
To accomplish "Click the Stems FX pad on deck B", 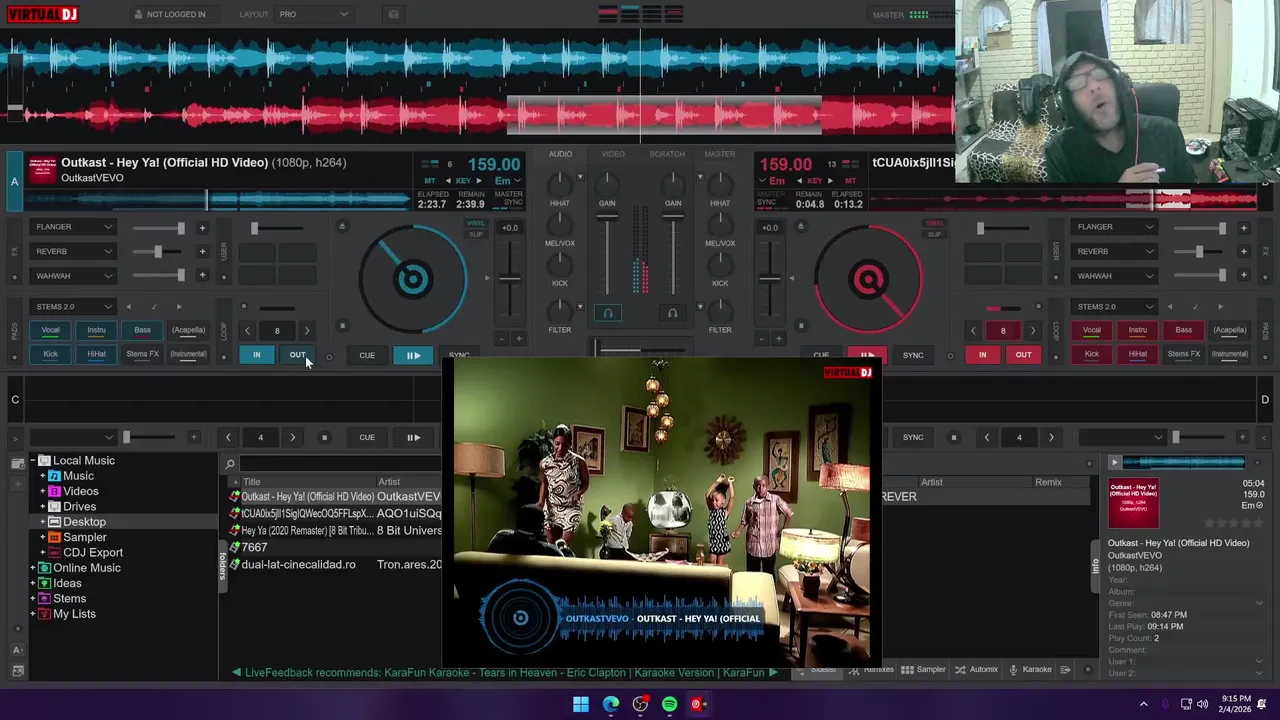I will pos(1184,354).
